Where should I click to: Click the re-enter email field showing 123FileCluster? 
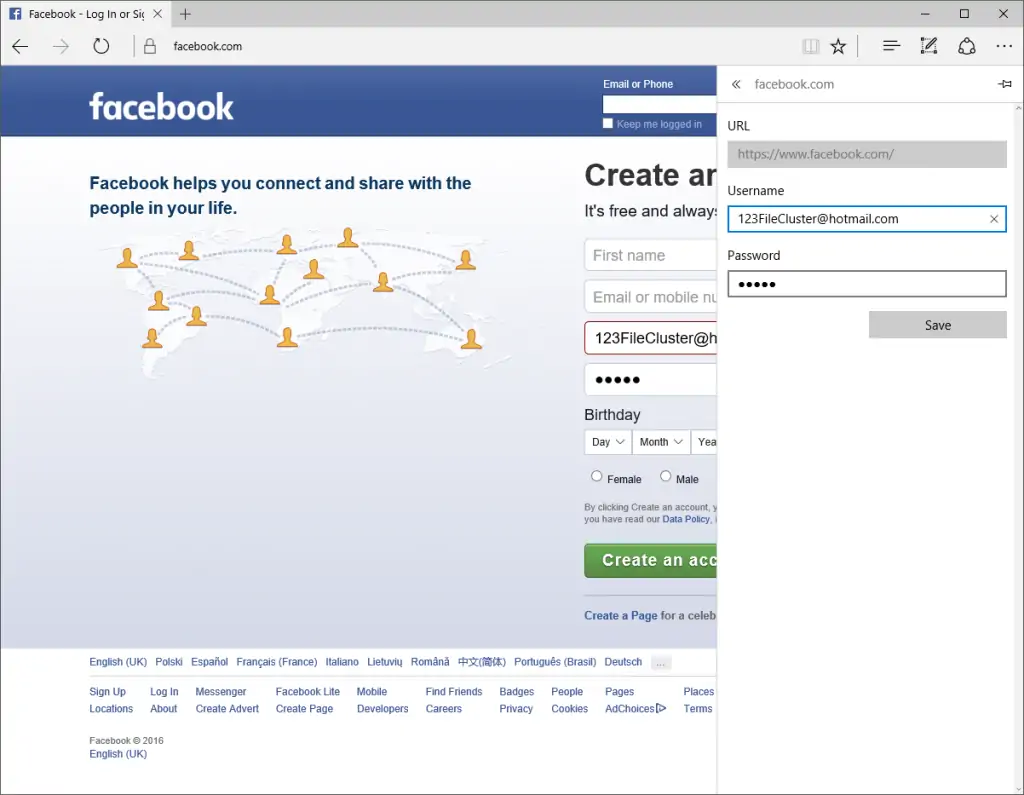(650, 338)
